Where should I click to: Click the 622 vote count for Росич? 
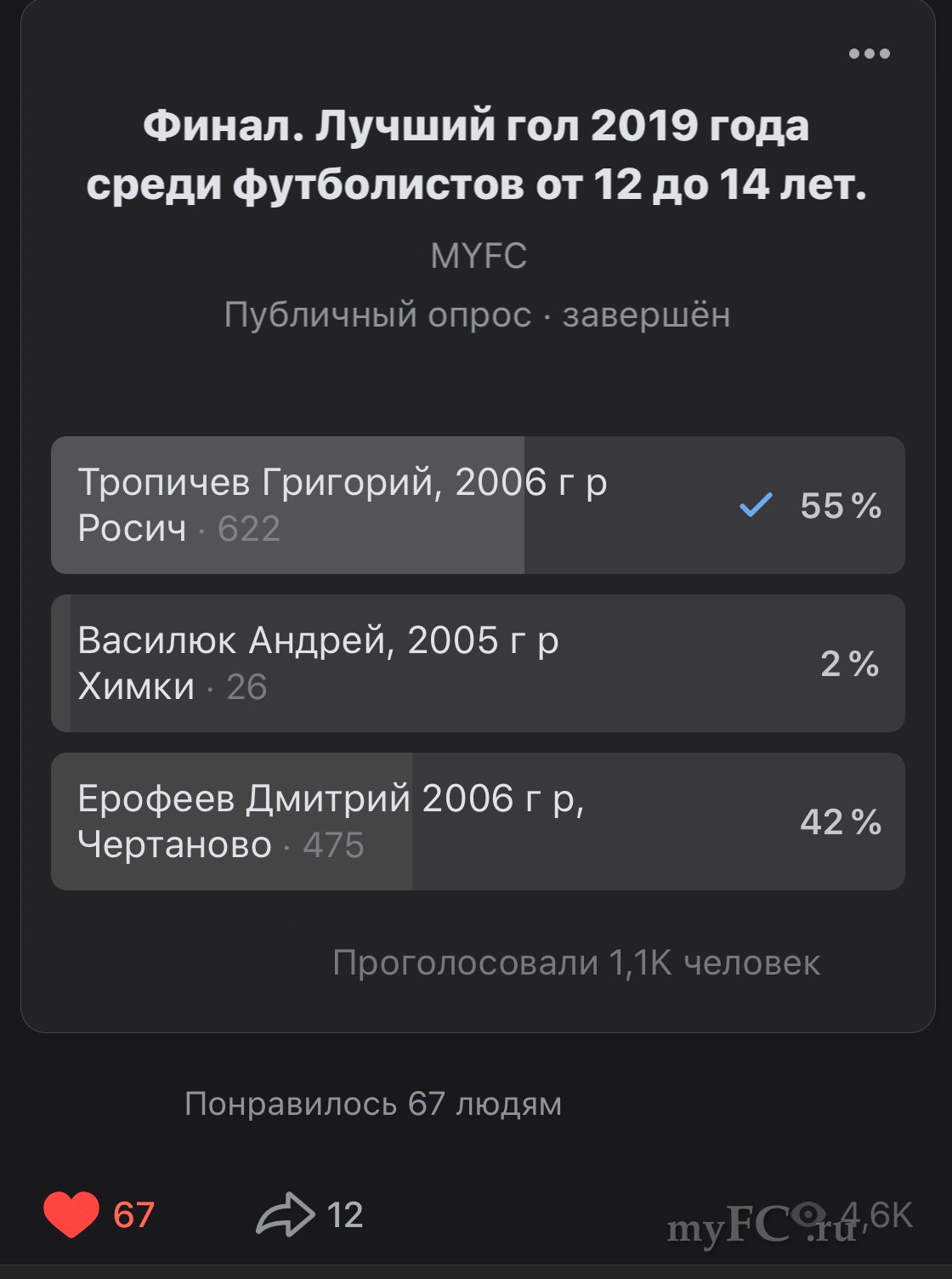tap(248, 529)
